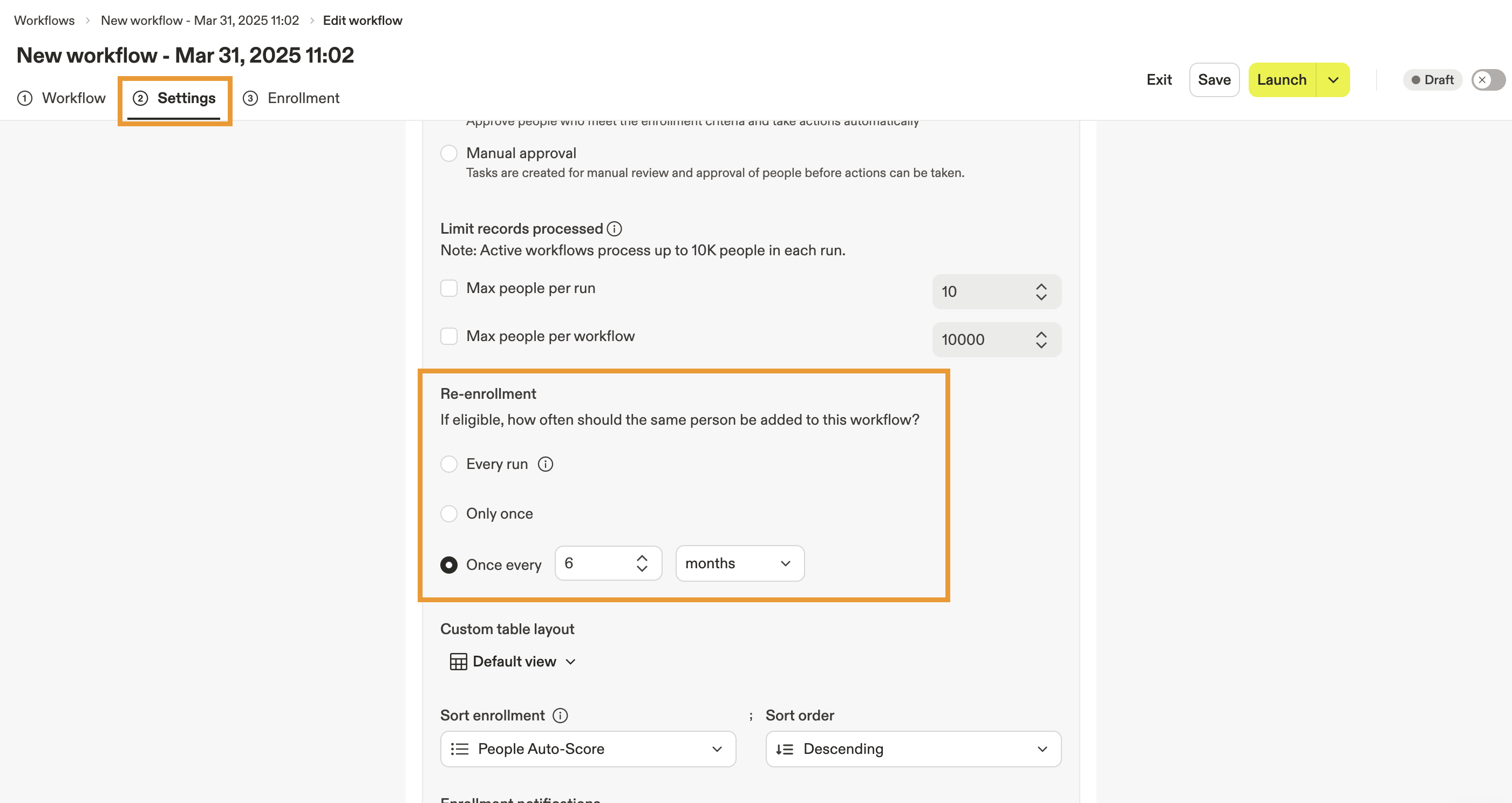
Task: Toggle the Draft activation switch
Action: (1487, 80)
